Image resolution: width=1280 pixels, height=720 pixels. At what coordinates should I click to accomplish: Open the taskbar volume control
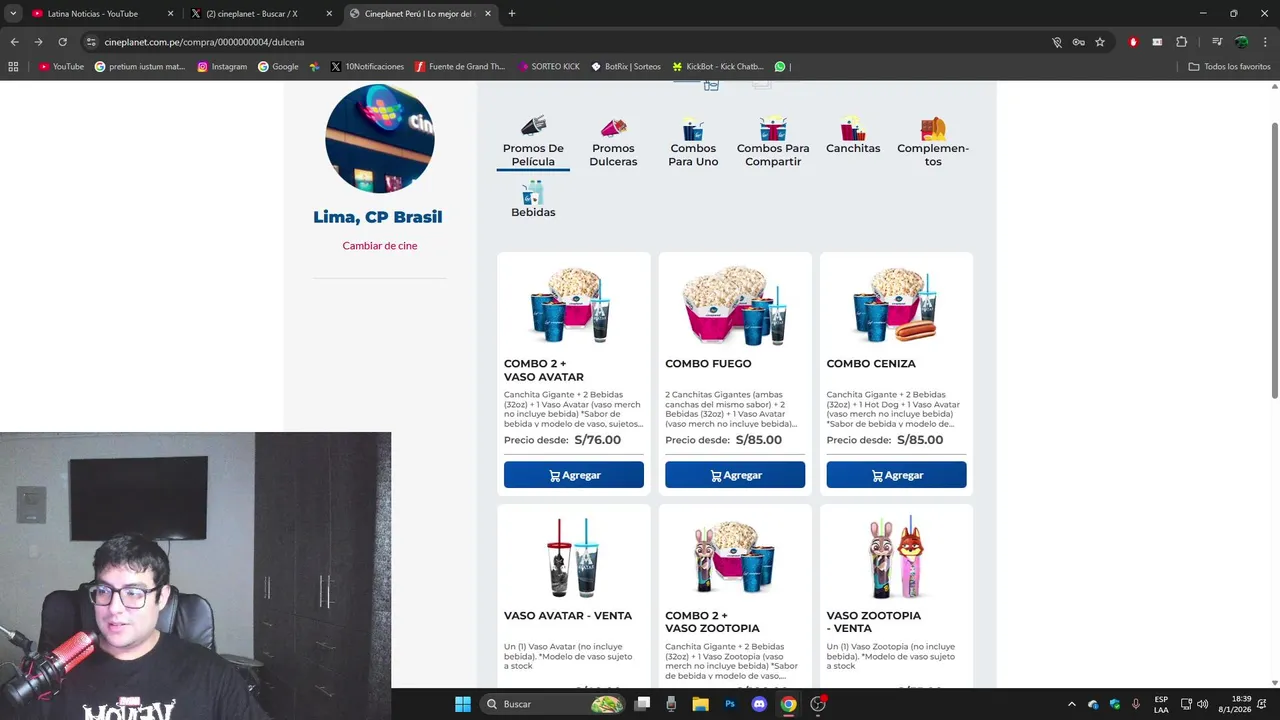(1203, 704)
